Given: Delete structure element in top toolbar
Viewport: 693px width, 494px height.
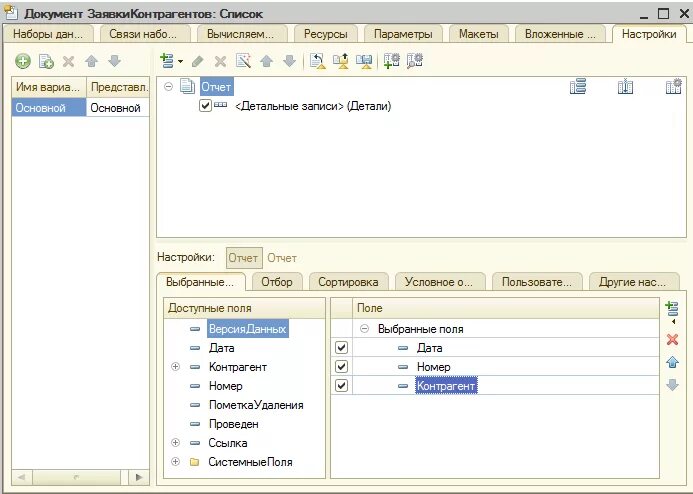Looking at the screenshot, I should click(220, 61).
